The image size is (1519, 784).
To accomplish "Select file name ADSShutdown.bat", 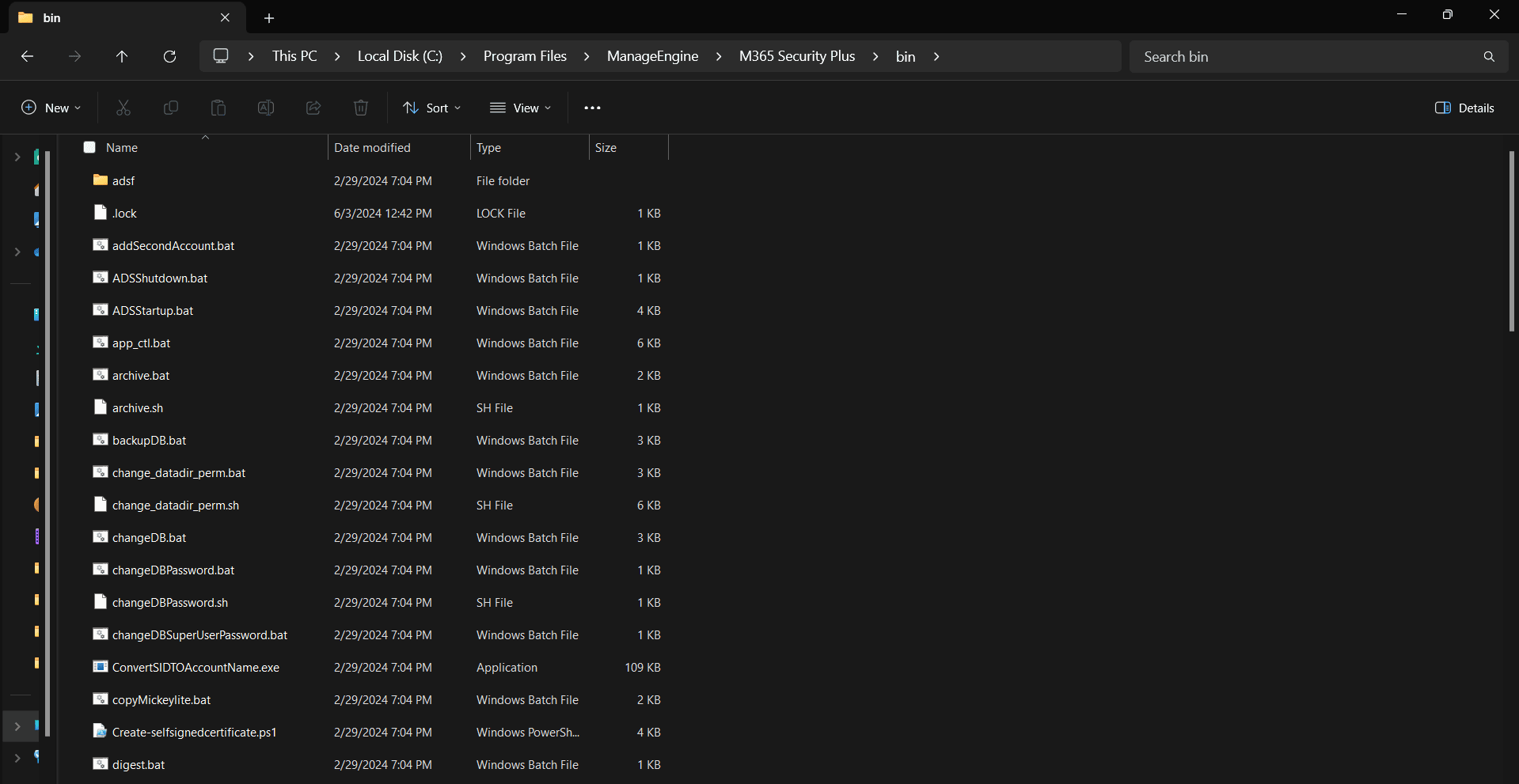I will 160,278.
